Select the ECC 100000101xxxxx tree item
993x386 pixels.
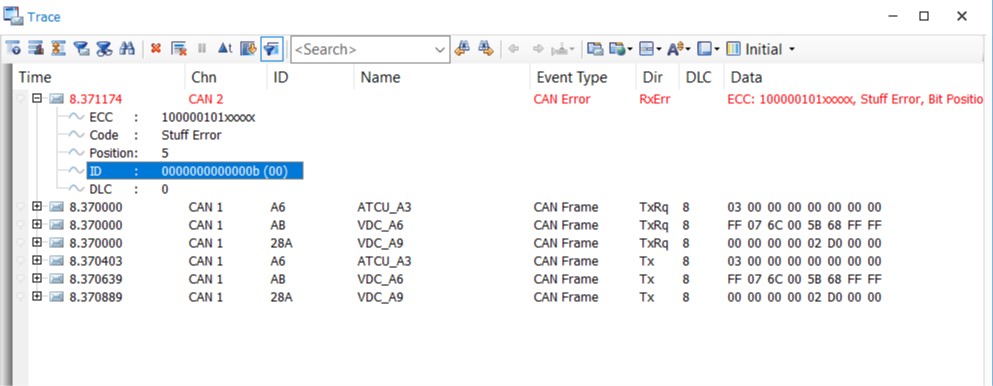172,117
